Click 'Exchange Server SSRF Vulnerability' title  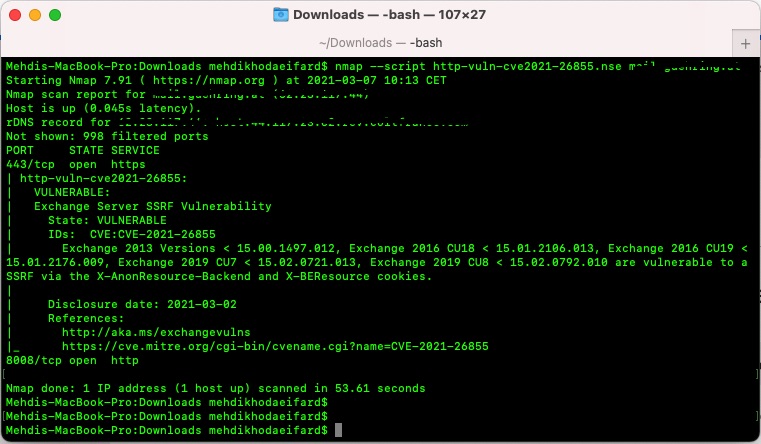tap(152, 206)
